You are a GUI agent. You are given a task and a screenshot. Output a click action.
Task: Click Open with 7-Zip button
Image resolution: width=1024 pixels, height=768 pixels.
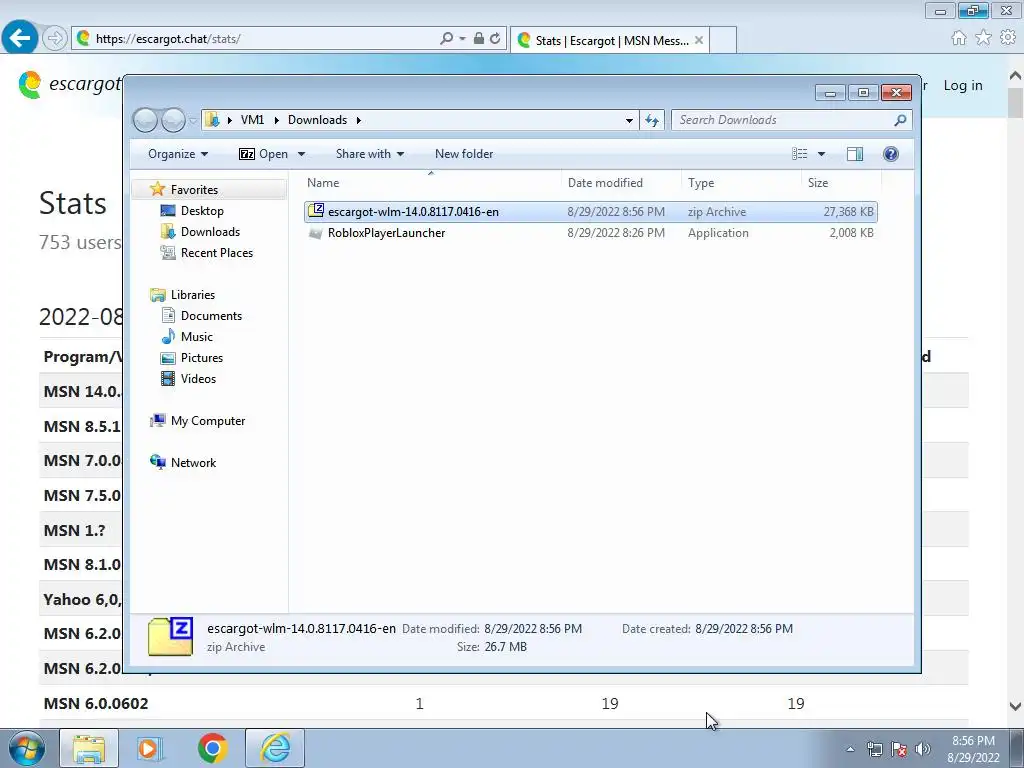[x=263, y=154]
